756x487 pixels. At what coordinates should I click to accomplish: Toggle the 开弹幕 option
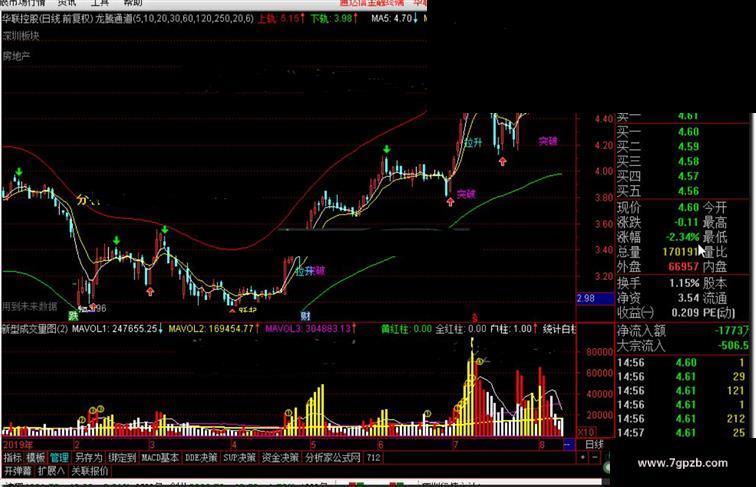click(17, 471)
